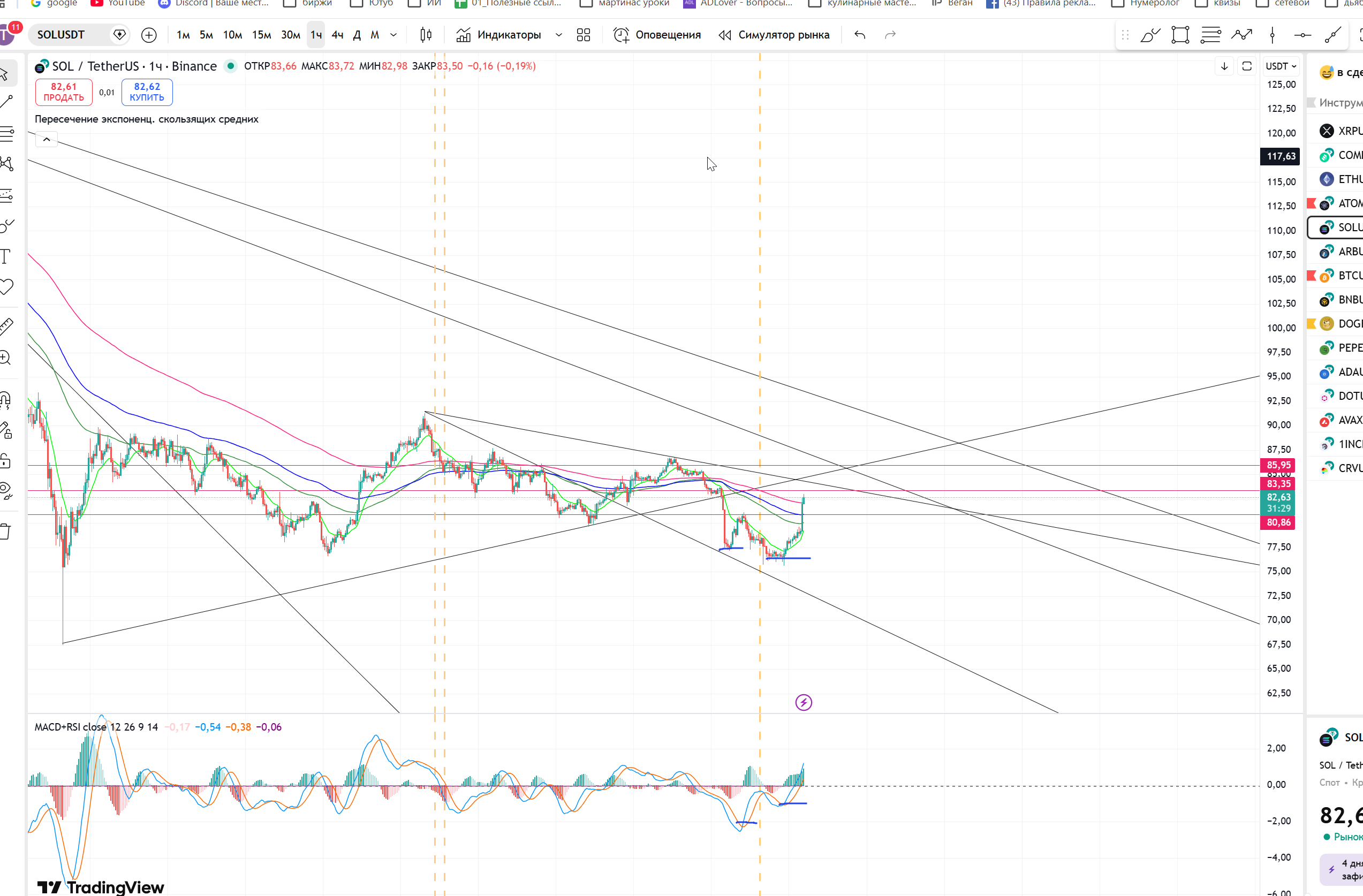Select the ruler measure tool

tap(6, 326)
